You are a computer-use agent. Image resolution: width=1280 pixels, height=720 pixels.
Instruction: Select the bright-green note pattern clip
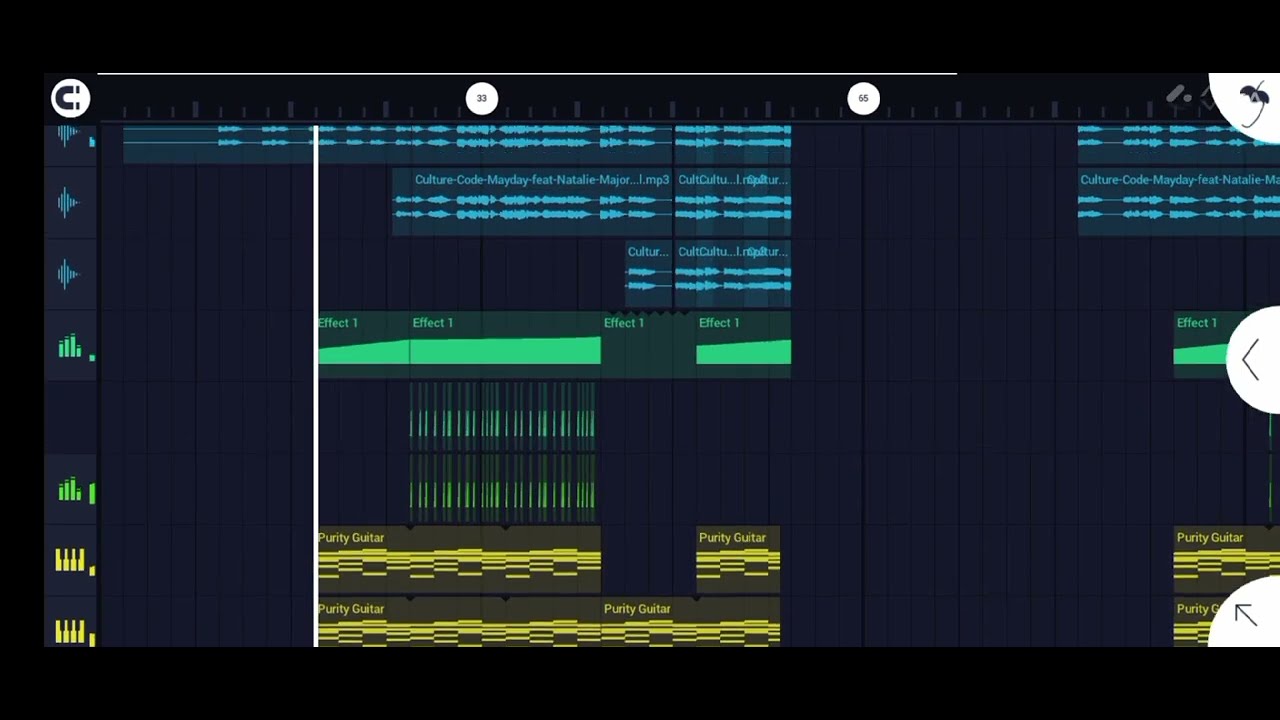coord(503,489)
